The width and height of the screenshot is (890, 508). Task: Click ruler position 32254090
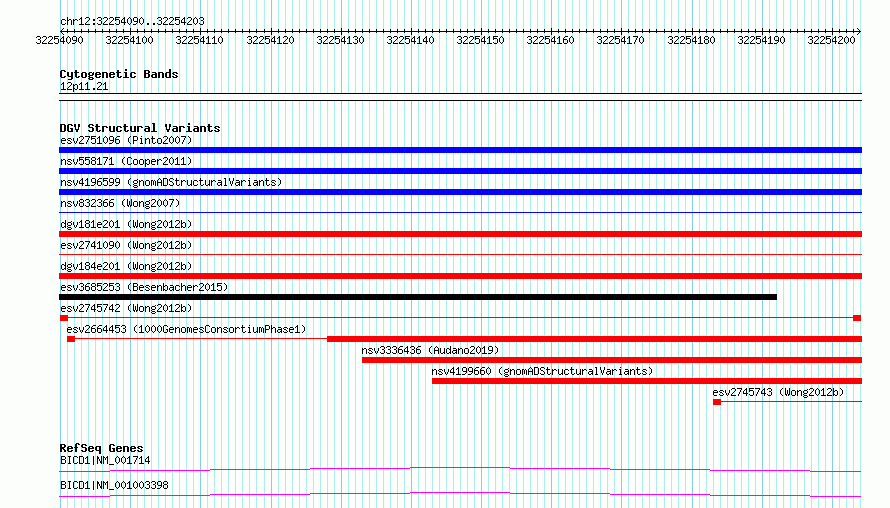[59, 40]
